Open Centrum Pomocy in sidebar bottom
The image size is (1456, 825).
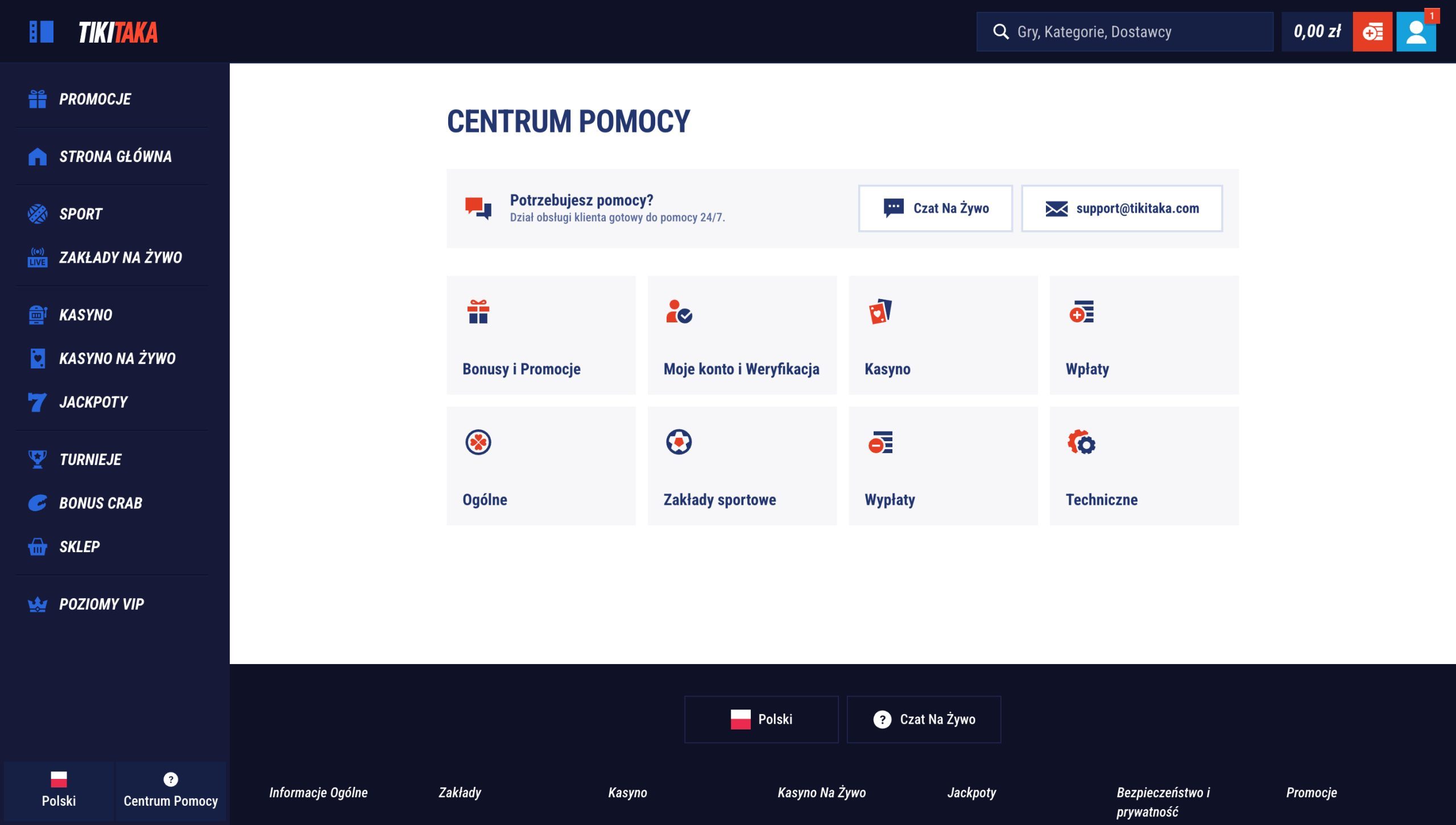pyautogui.click(x=171, y=791)
